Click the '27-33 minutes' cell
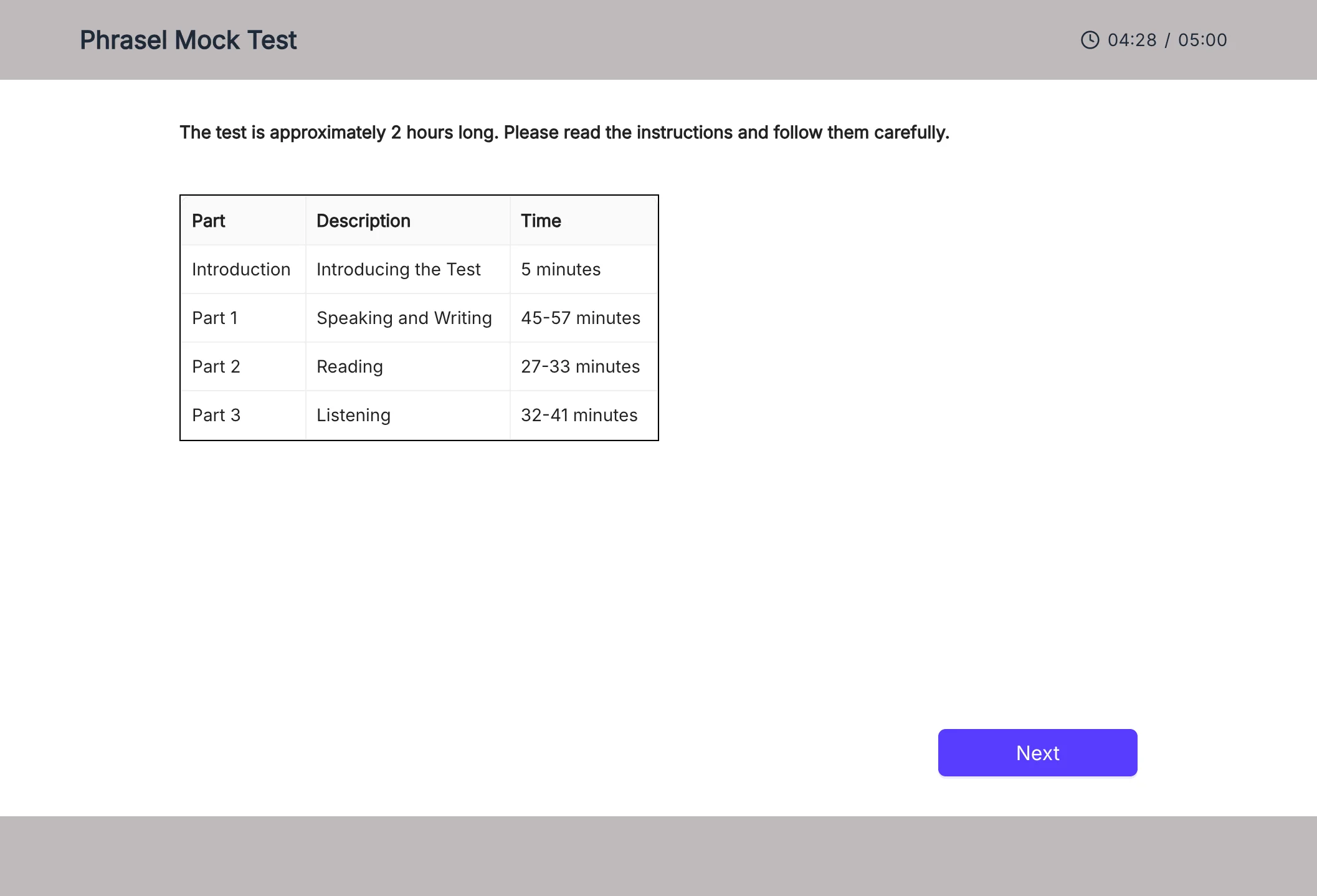 point(584,366)
